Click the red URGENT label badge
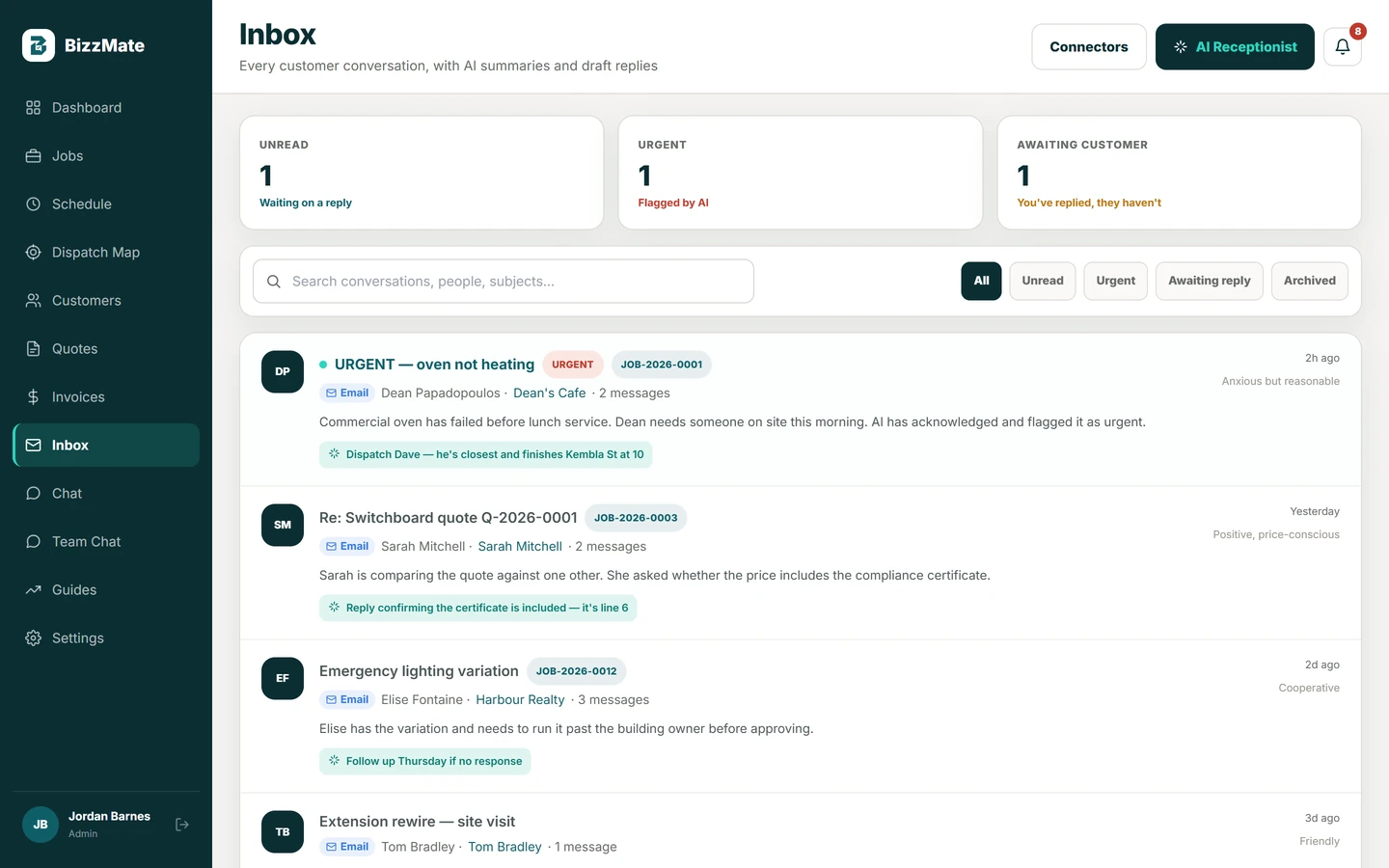The width and height of the screenshot is (1389, 868). [x=573, y=365]
